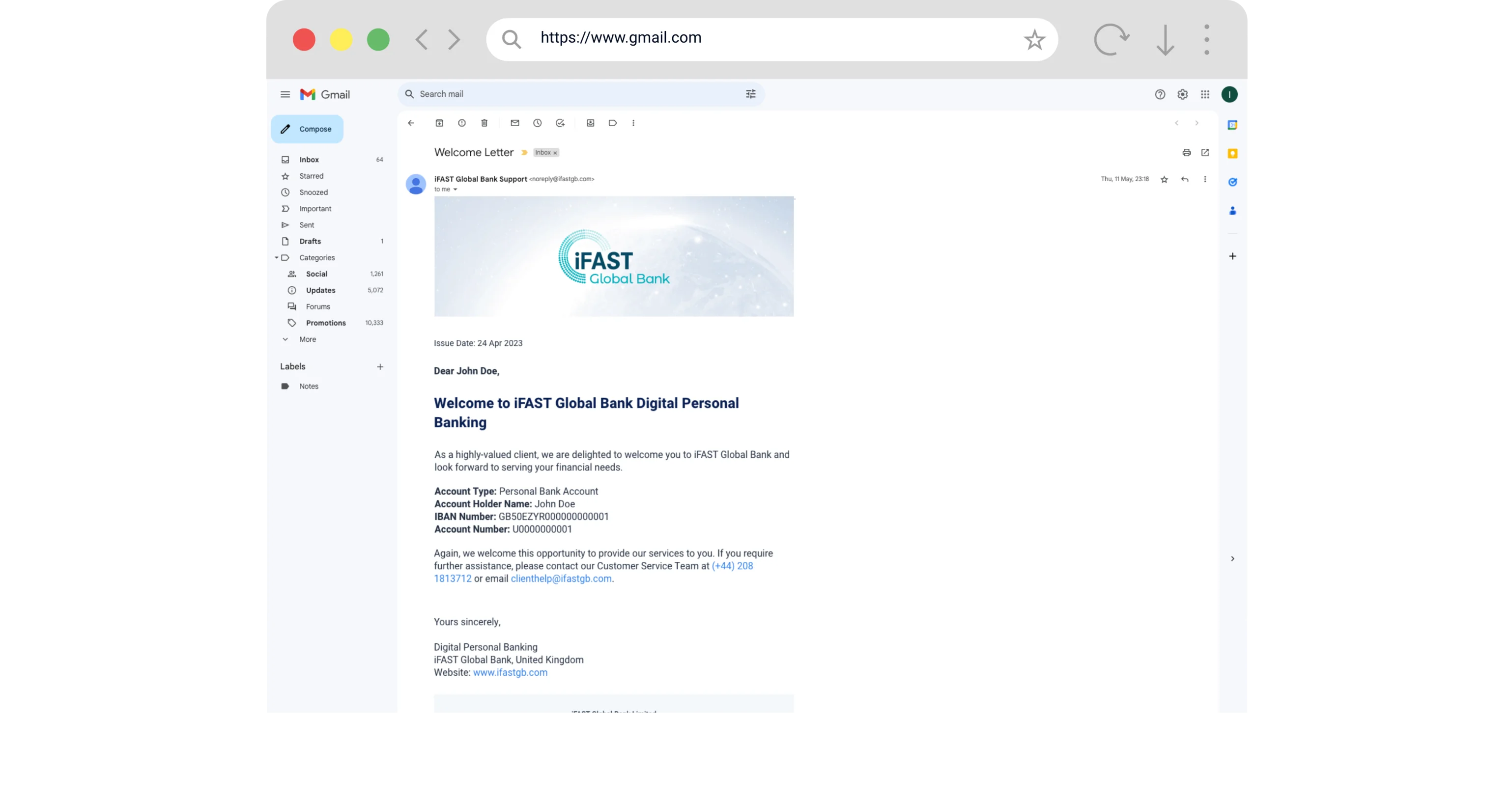Report spam with the exclamation icon
This screenshot has width=1512, height=800.
[x=462, y=123]
